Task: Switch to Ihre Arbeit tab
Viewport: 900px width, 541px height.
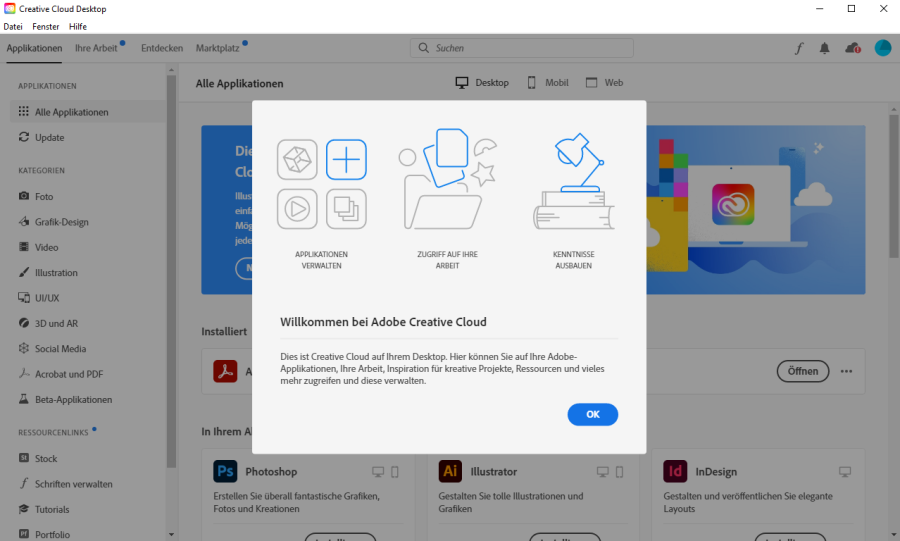Action: pyautogui.click(x=96, y=48)
